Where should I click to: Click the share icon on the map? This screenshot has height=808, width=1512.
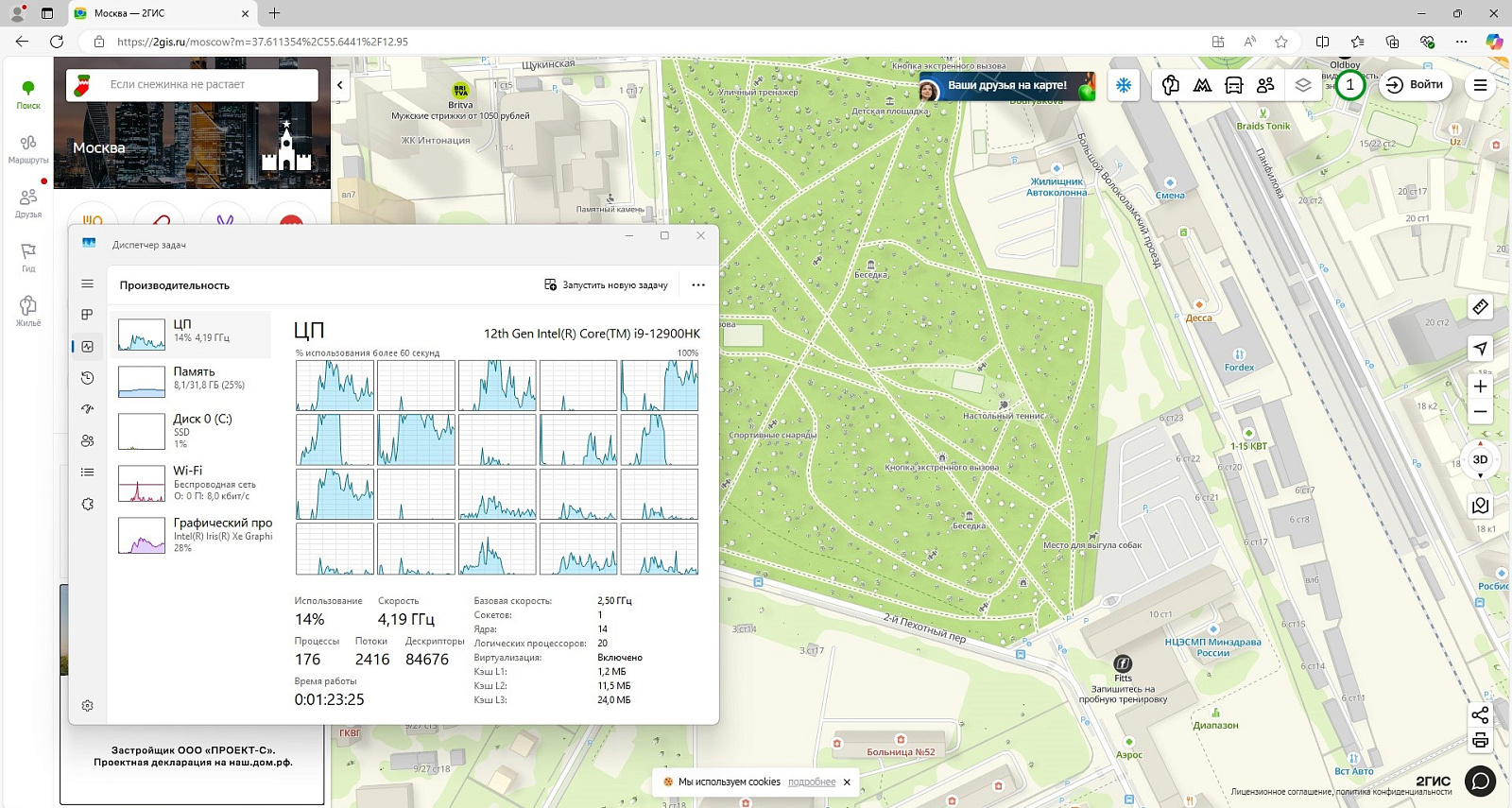pos(1481,714)
